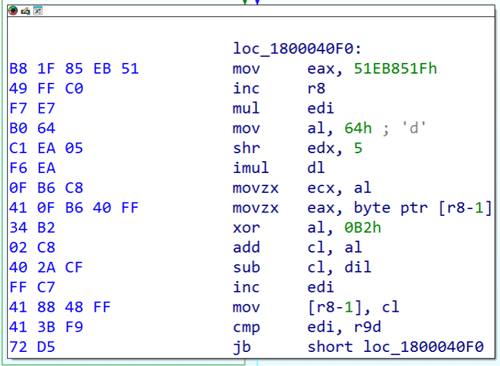This screenshot has height=366, width=500.
Task: Select hex bytes C1 EA 05
Action: click(46, 148)
